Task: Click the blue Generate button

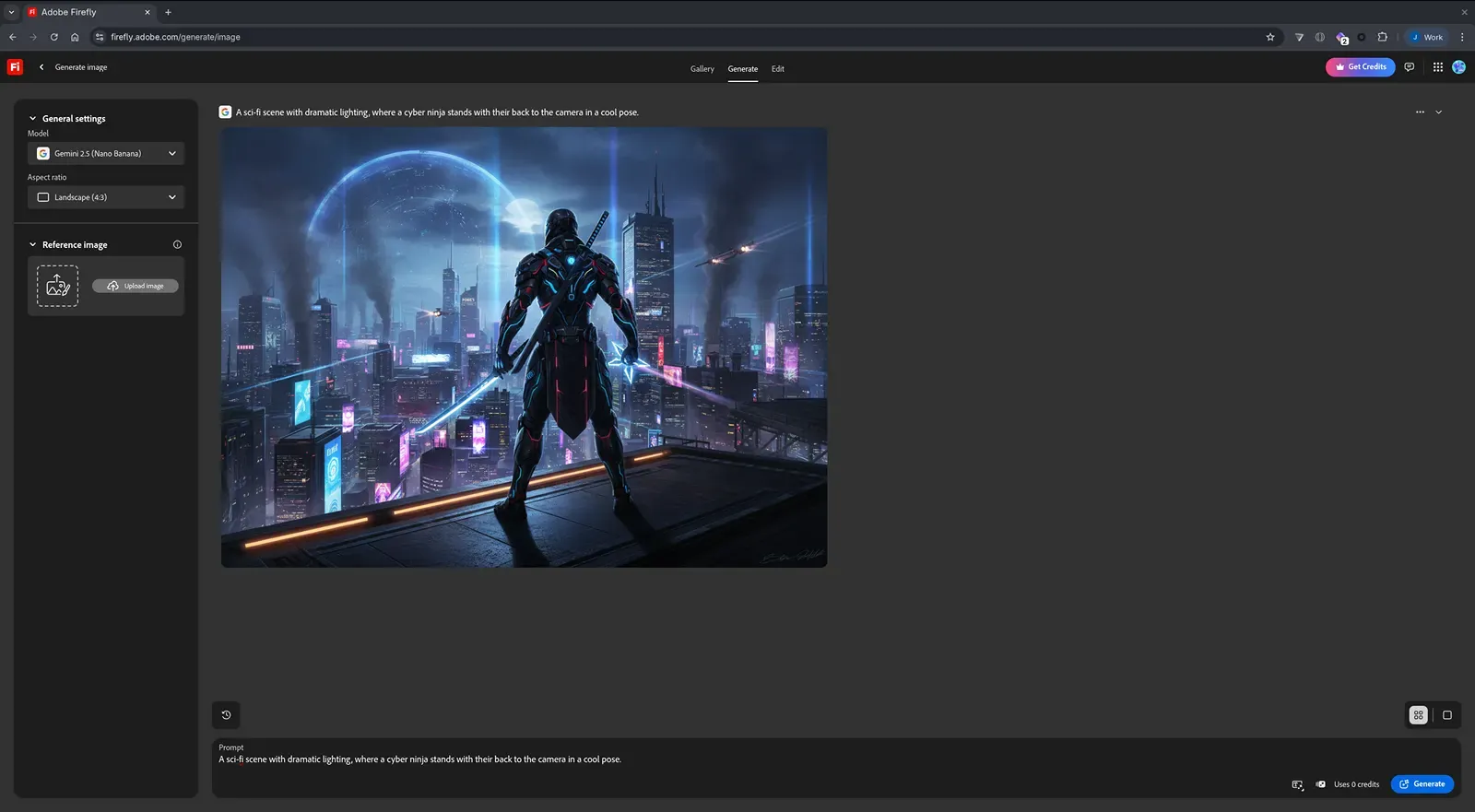Action: click(1422, 784)
